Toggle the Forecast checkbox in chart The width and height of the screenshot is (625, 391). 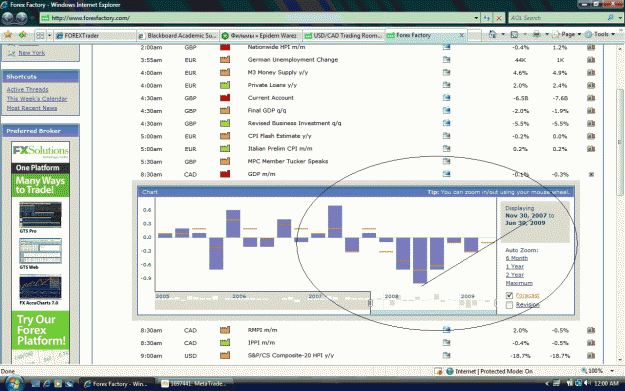[x=509, y=295]
